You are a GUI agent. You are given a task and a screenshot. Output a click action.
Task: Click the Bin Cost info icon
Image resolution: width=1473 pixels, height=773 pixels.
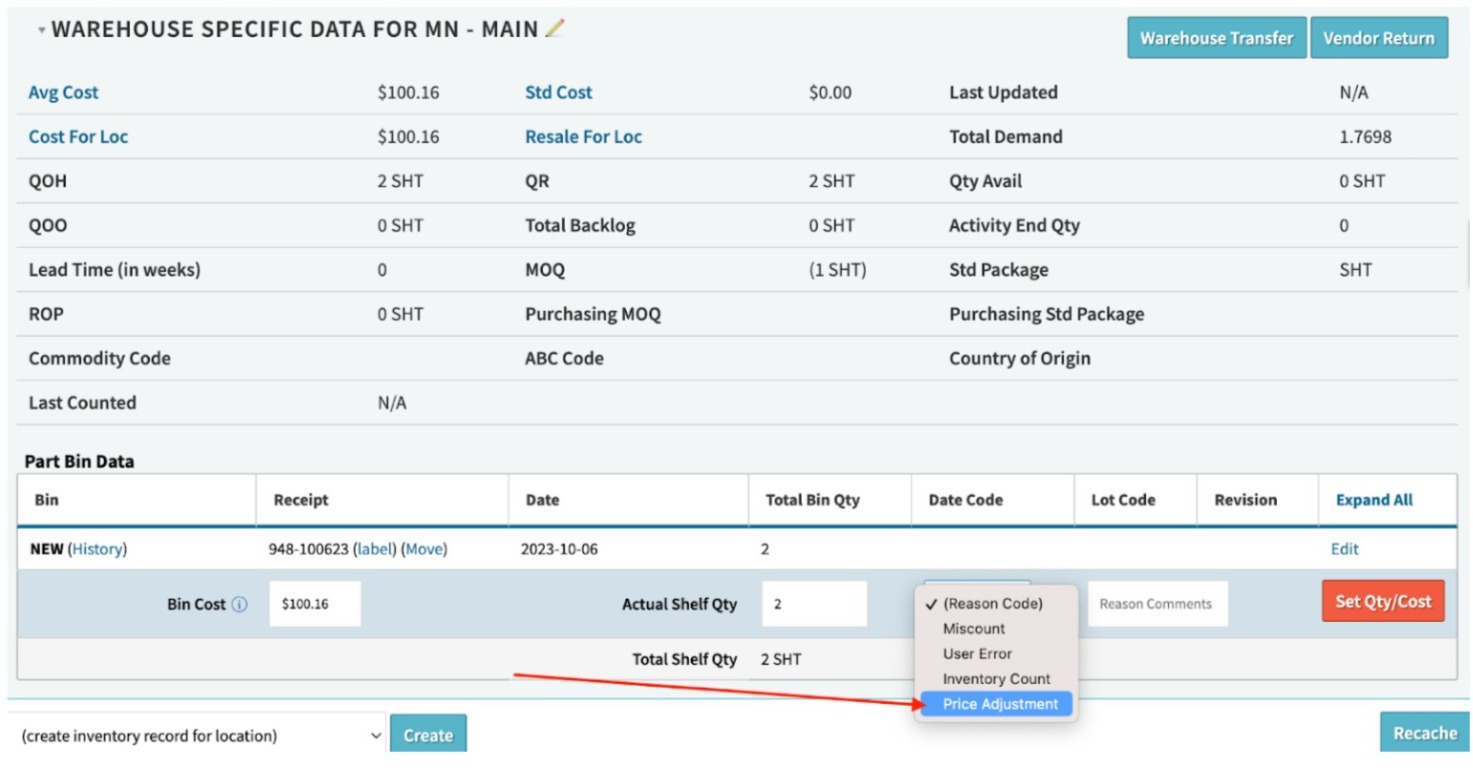pos(239,604)
